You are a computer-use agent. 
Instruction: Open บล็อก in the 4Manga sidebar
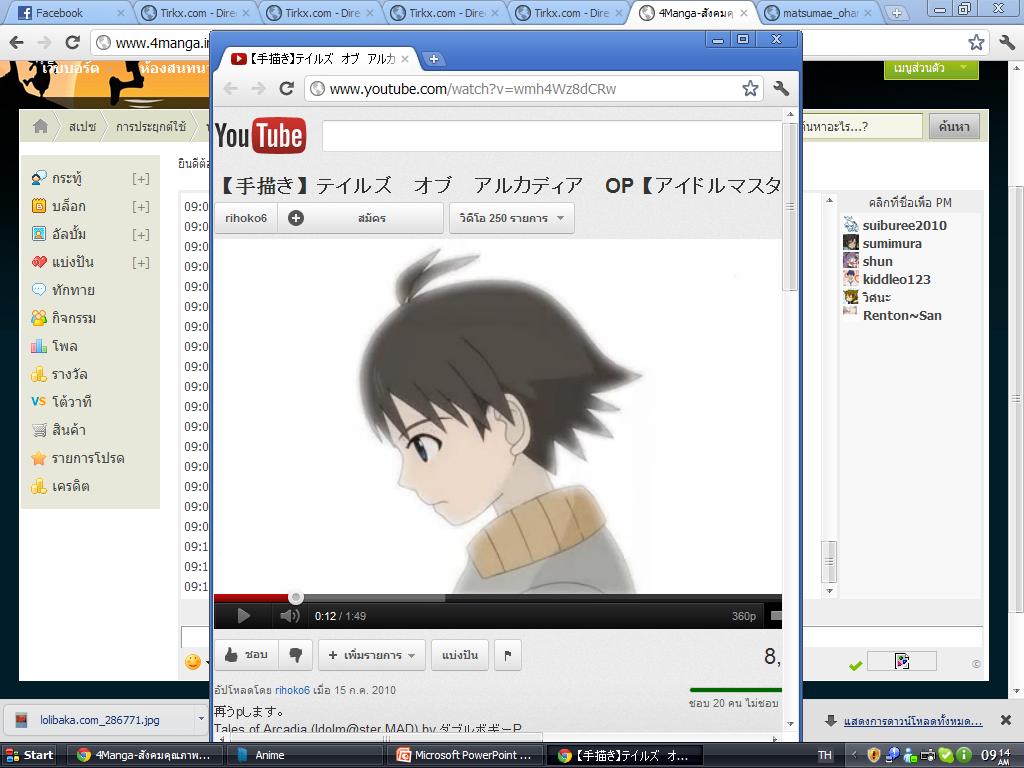(x=69, y=206)
